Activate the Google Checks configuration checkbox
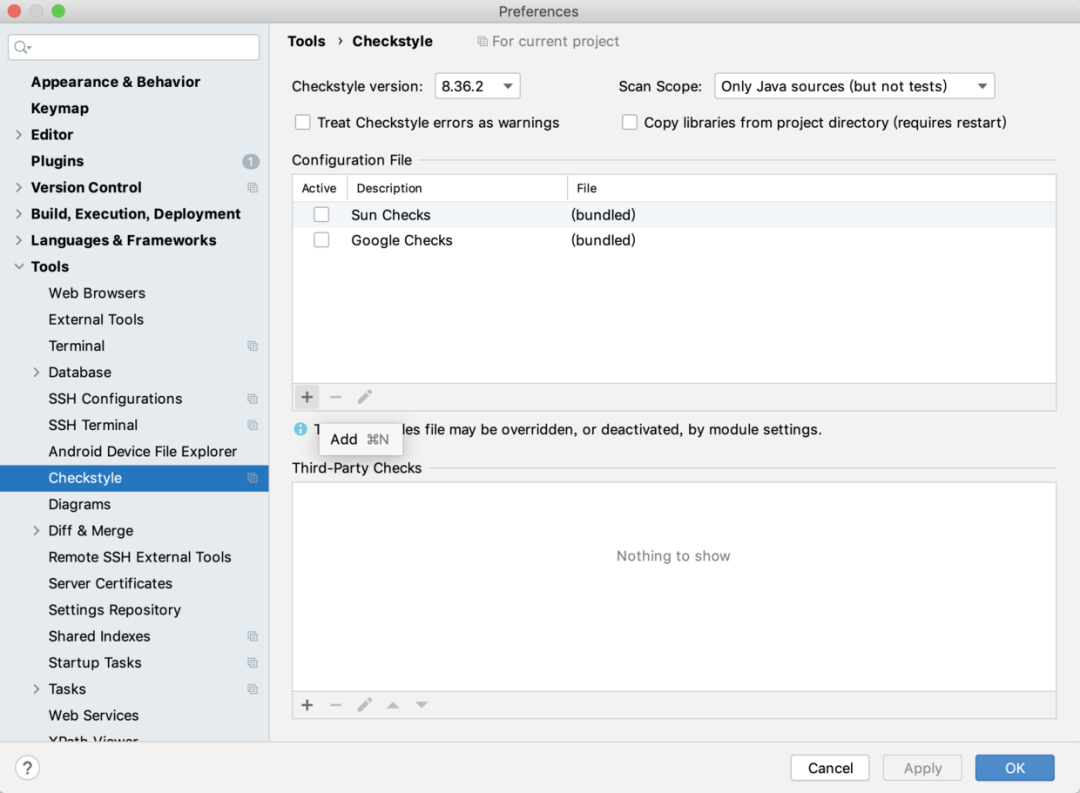This screenshot has width=1080, height=793. pyautogui.click(x=321, y=240)
